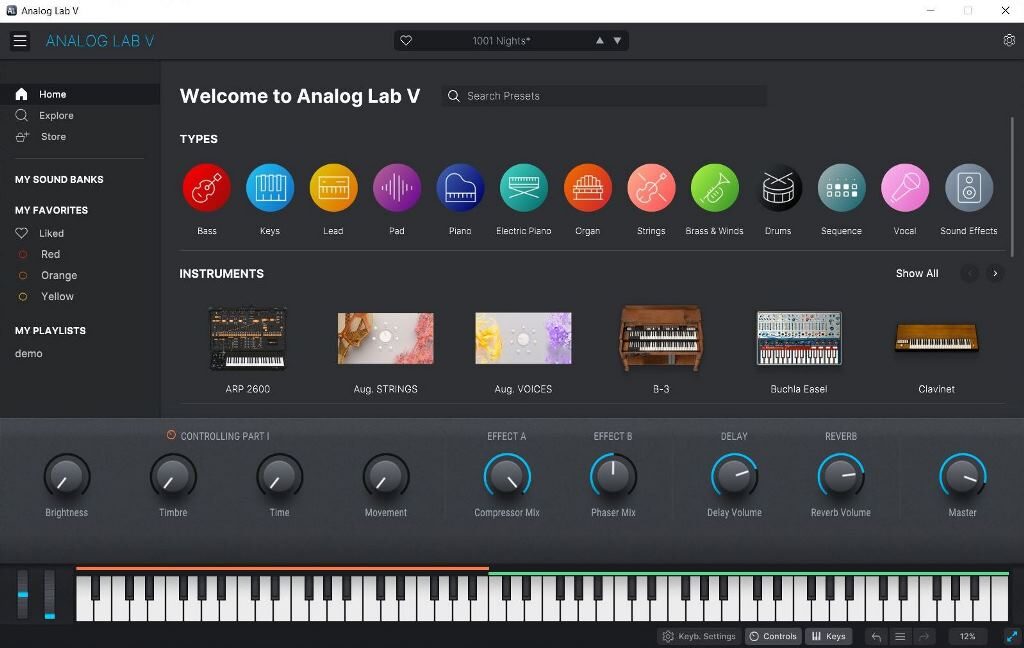The height and width of the screenshot is (648, 1024).
Task: Click the undo arrow in bottom bar
Action: [x=876, y=636]
